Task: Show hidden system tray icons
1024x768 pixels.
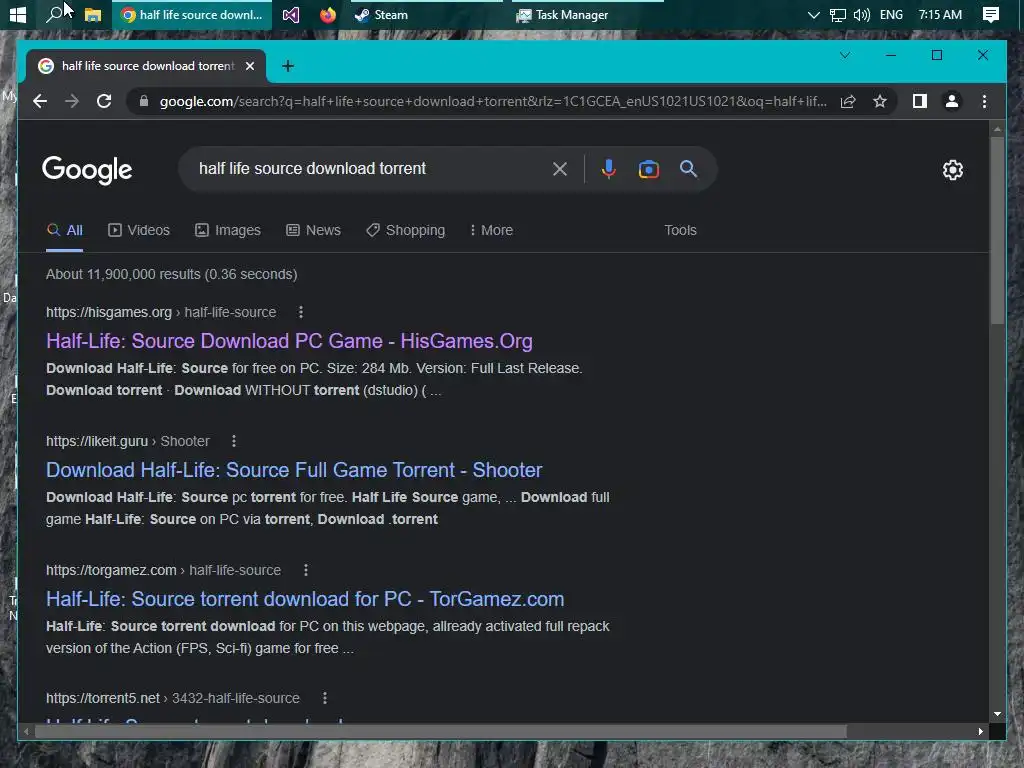Action: (x=813, y=14)
